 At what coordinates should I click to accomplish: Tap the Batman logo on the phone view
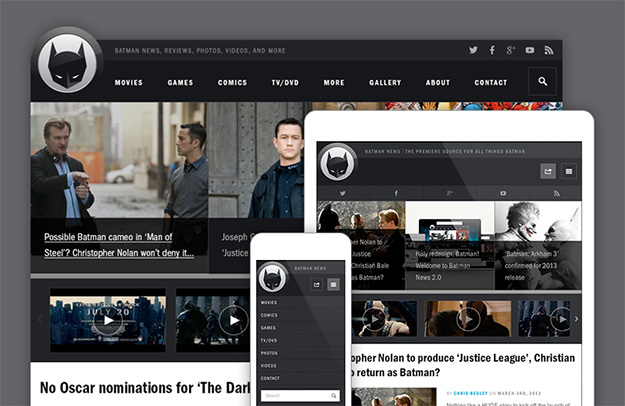pyautogui.click(x=273, y=278)
